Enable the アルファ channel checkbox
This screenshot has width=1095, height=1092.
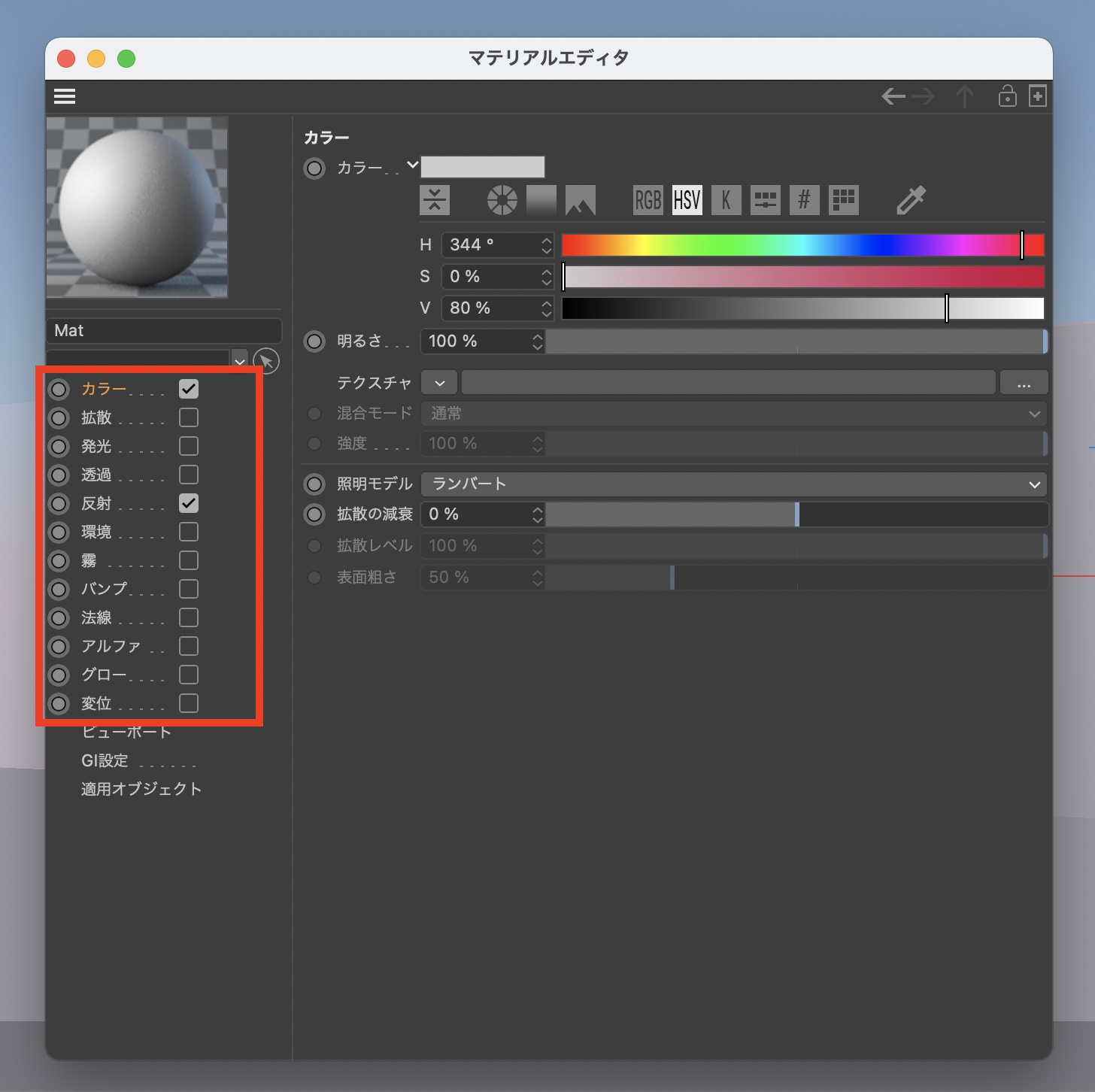(189, 646)
